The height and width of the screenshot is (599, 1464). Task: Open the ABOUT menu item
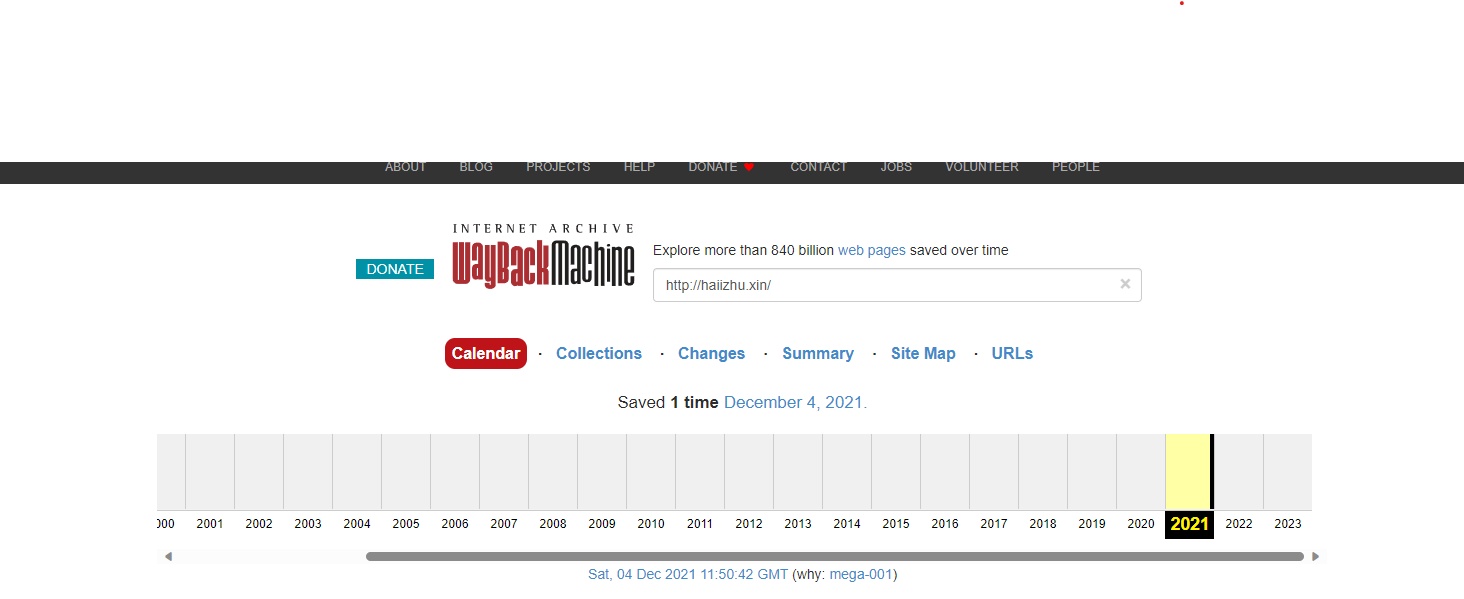tap(405, 167)
